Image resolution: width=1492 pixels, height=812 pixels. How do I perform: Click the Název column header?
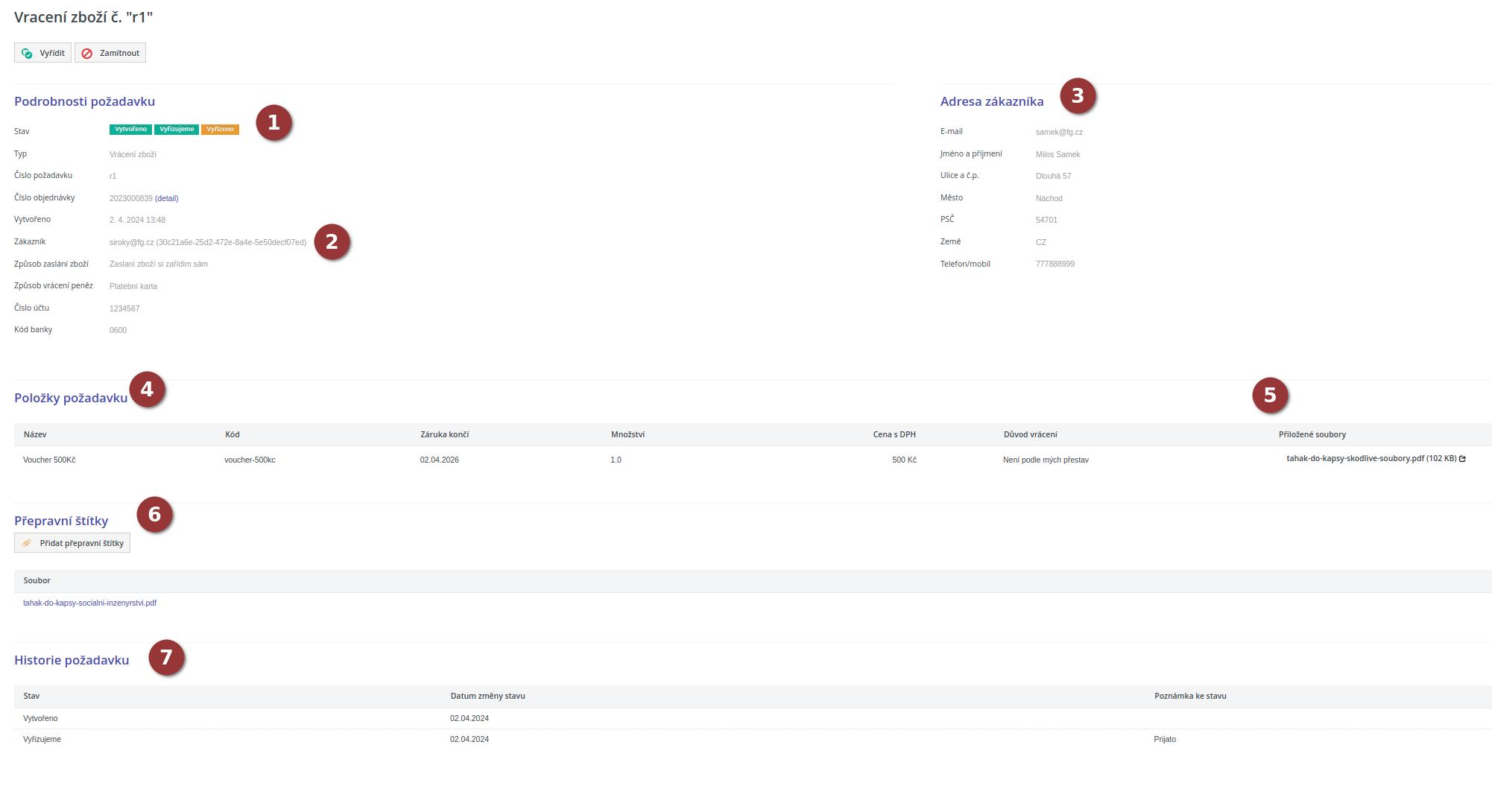pos(35,434)
